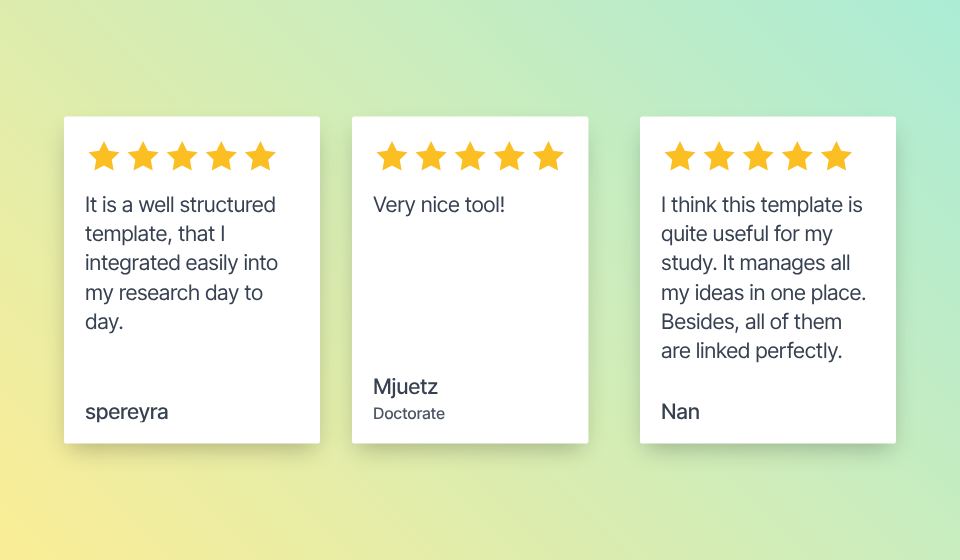Click the reviewer name Nan
The image size is (960, 560).
pos(680,412)
